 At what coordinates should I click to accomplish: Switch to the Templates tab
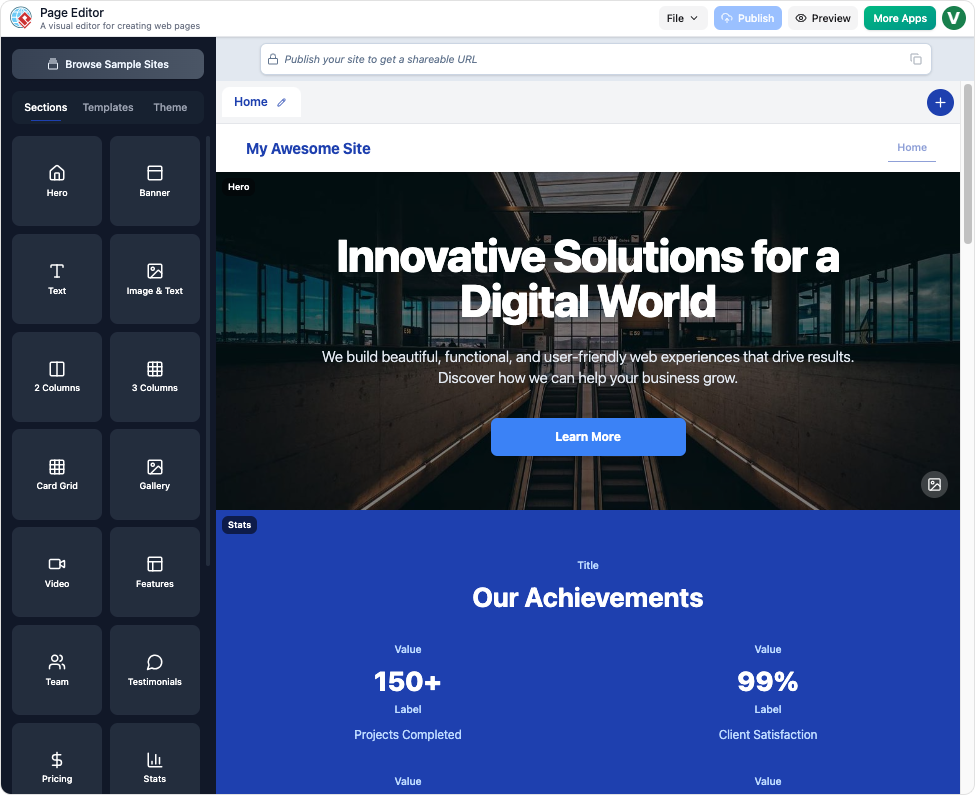click(108, 107)
